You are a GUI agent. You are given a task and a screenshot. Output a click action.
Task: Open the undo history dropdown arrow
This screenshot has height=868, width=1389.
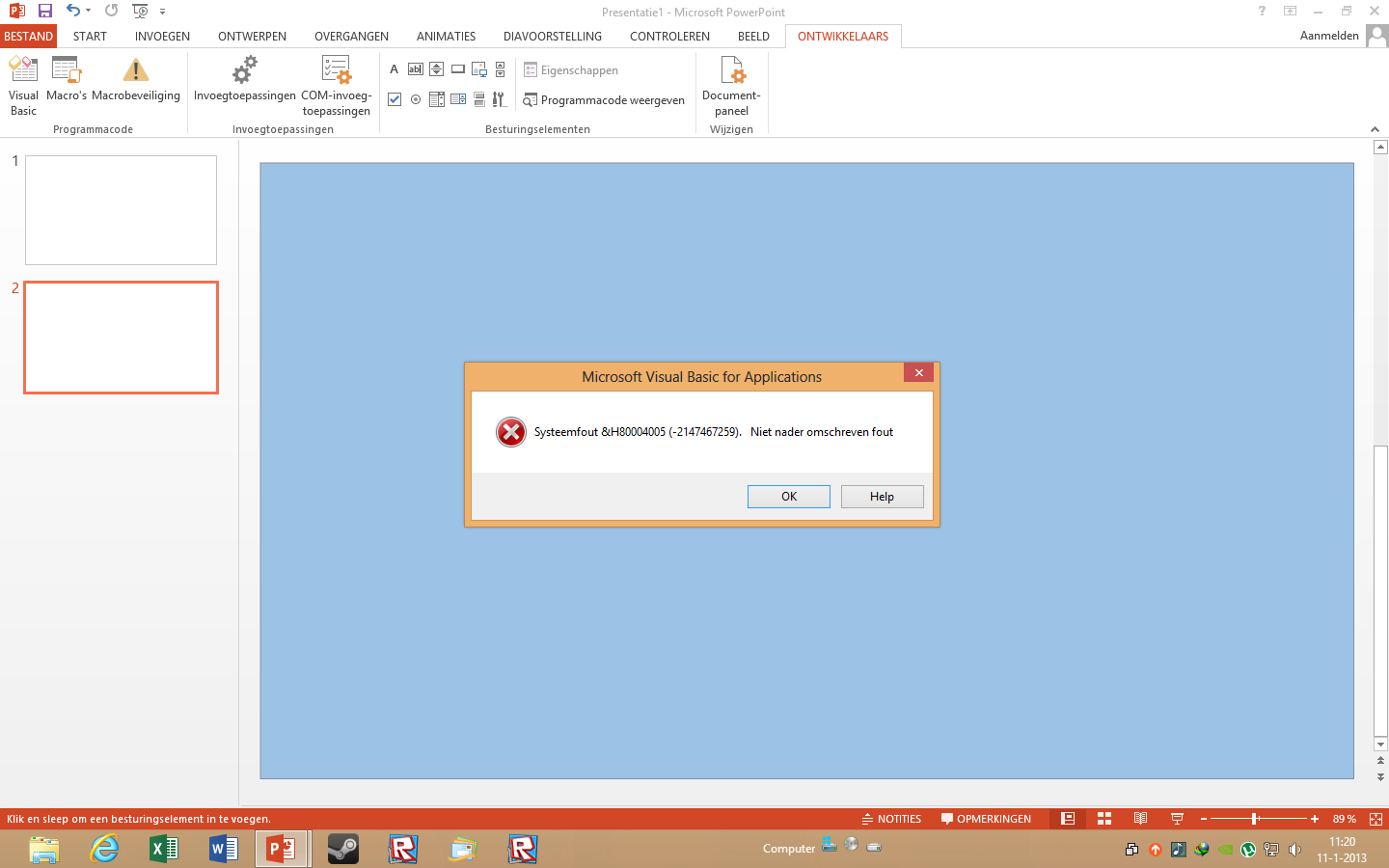(x=88, y=11)
